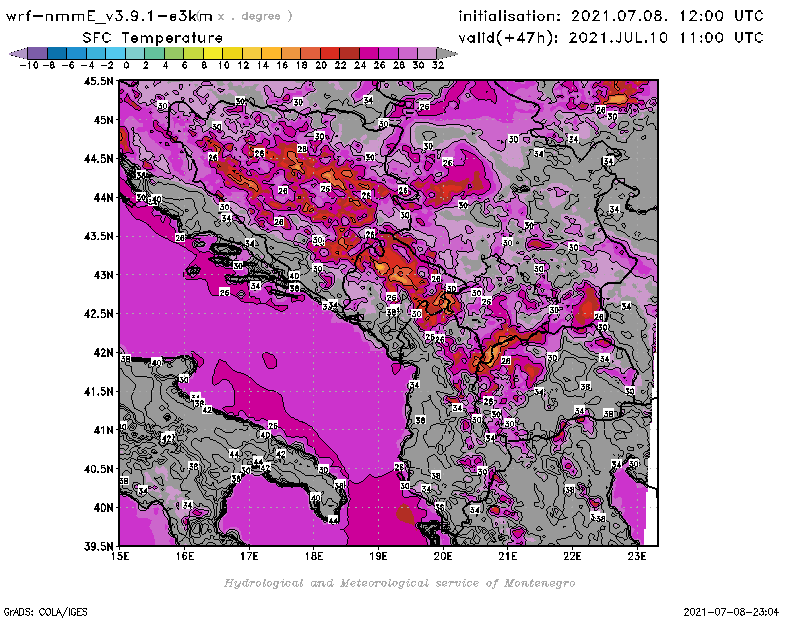Click the 44N latitude label
This screenshot has width=800, height=618.
(103, 197)
